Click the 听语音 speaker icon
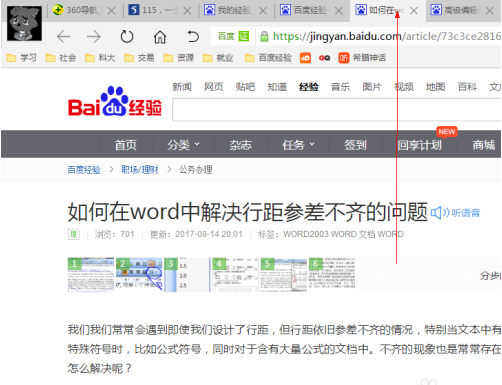Image resolution: width=502 pixels, height=385 pixels. [x=440, y=213]
